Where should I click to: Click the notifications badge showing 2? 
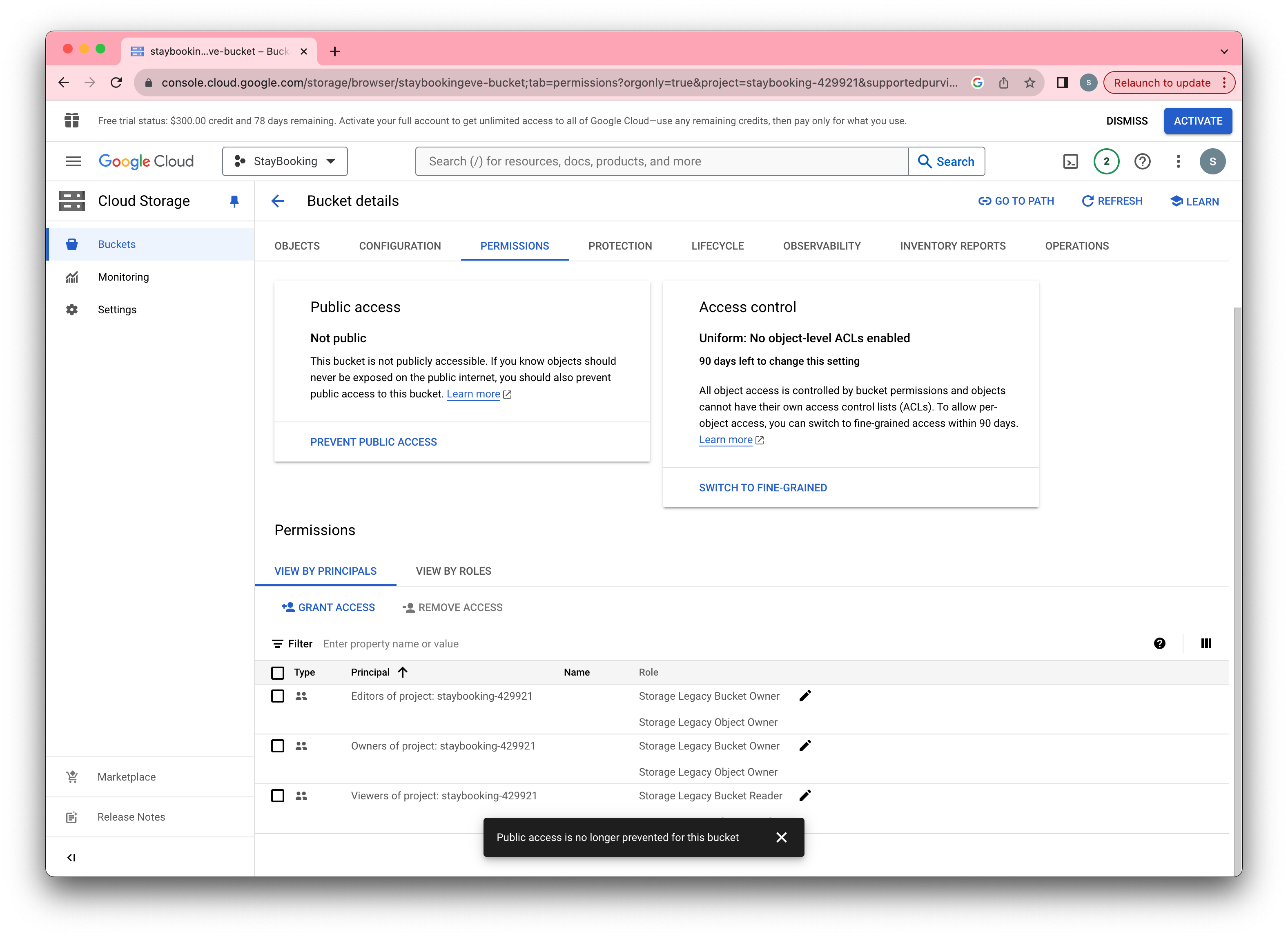click(x=1106, y=161)
